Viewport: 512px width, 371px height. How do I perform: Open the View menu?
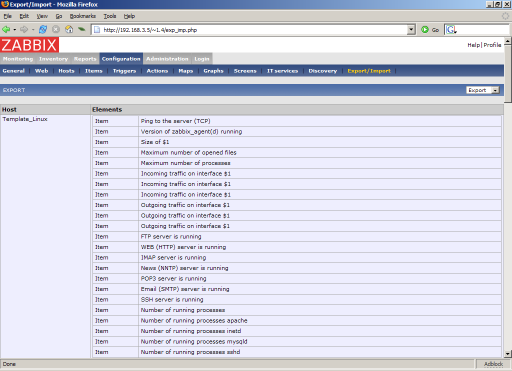click(42, 16)
